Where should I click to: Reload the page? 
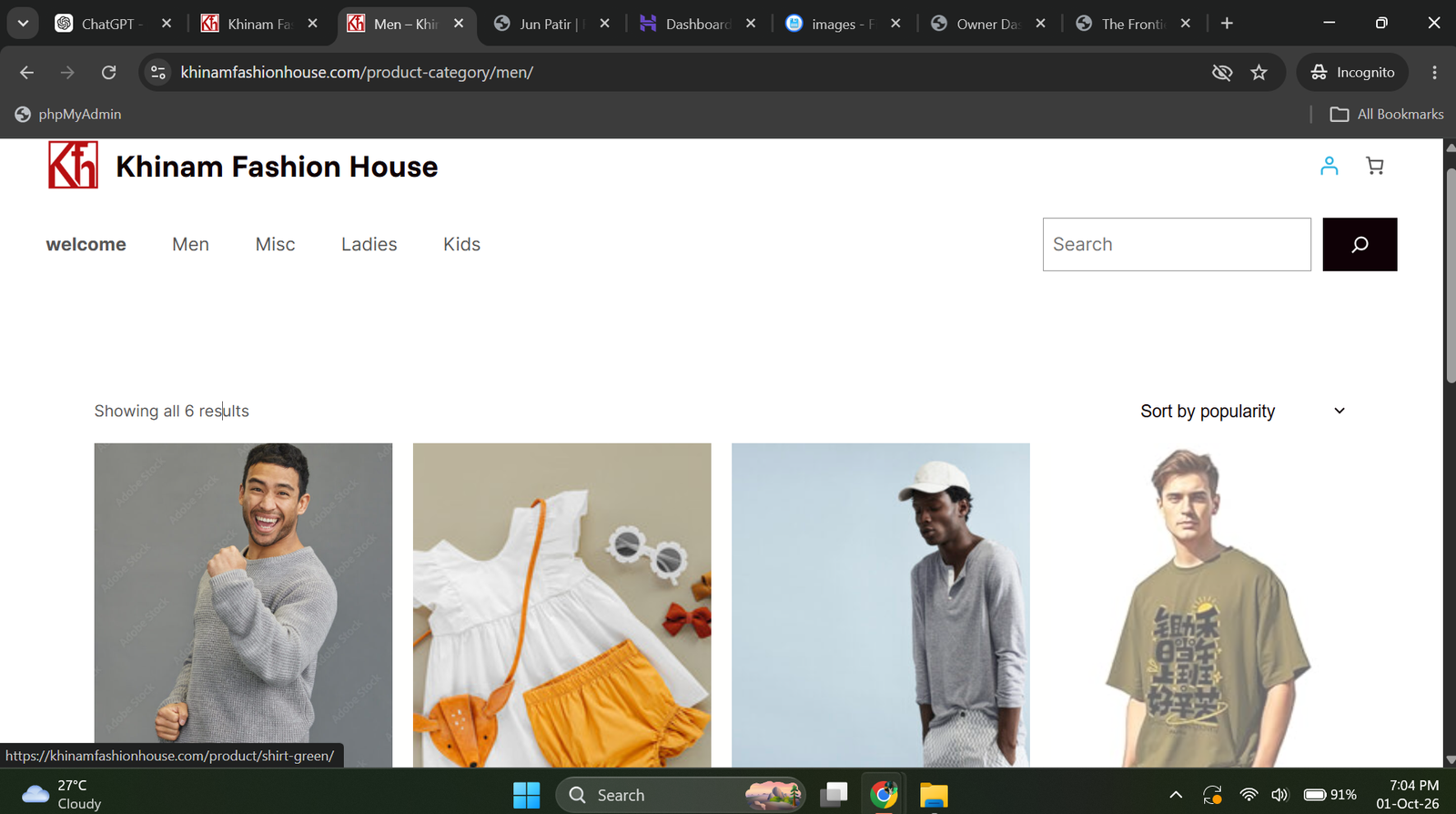[108, 72]
